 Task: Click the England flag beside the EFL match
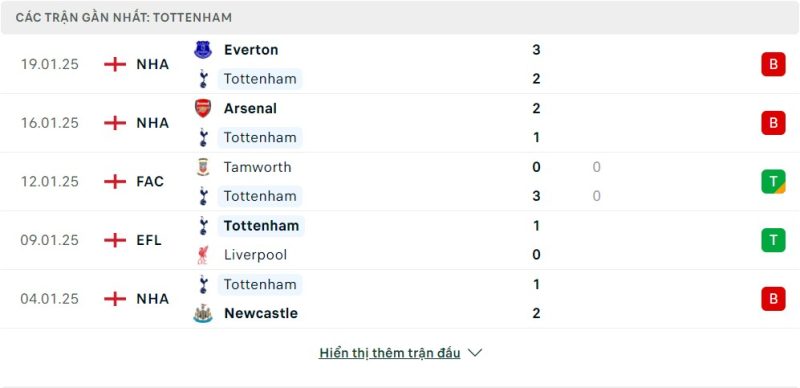click(x=115, y=240)
